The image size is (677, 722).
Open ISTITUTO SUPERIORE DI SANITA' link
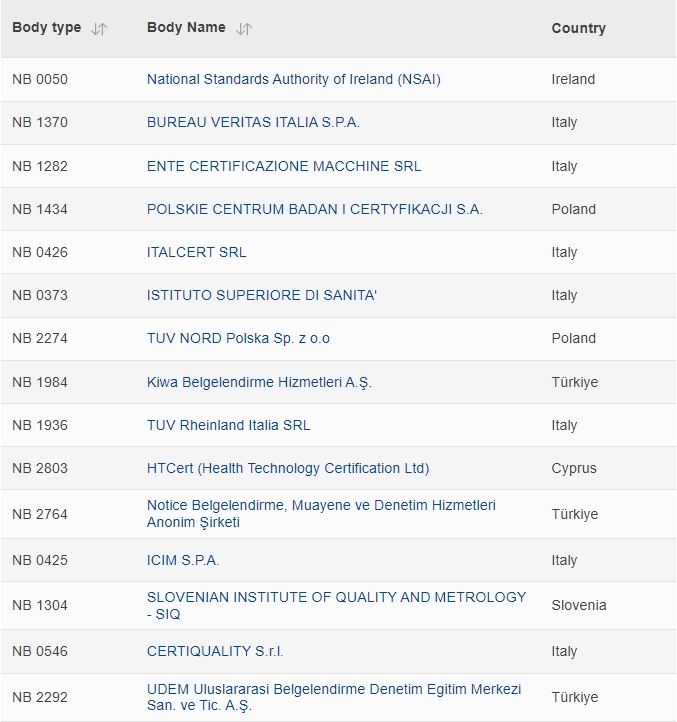click(262, 295)
